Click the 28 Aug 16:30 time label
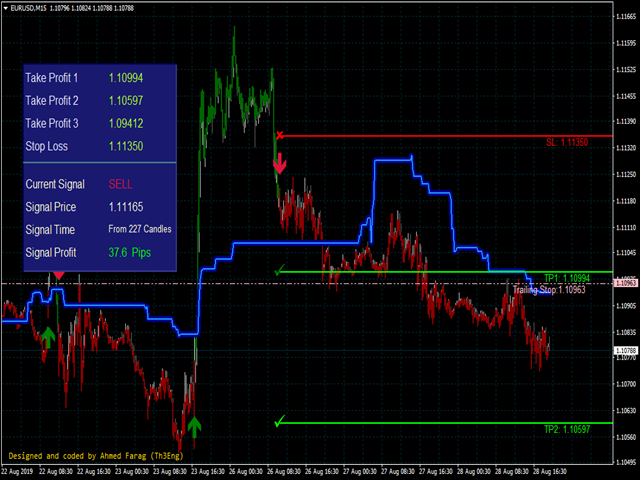 pyautogui.click(x=550, y=471)
